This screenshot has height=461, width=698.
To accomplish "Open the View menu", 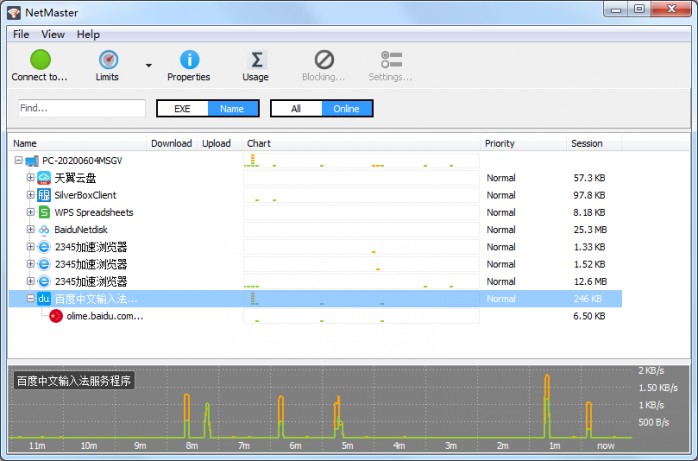I will [x=53, y=34].
